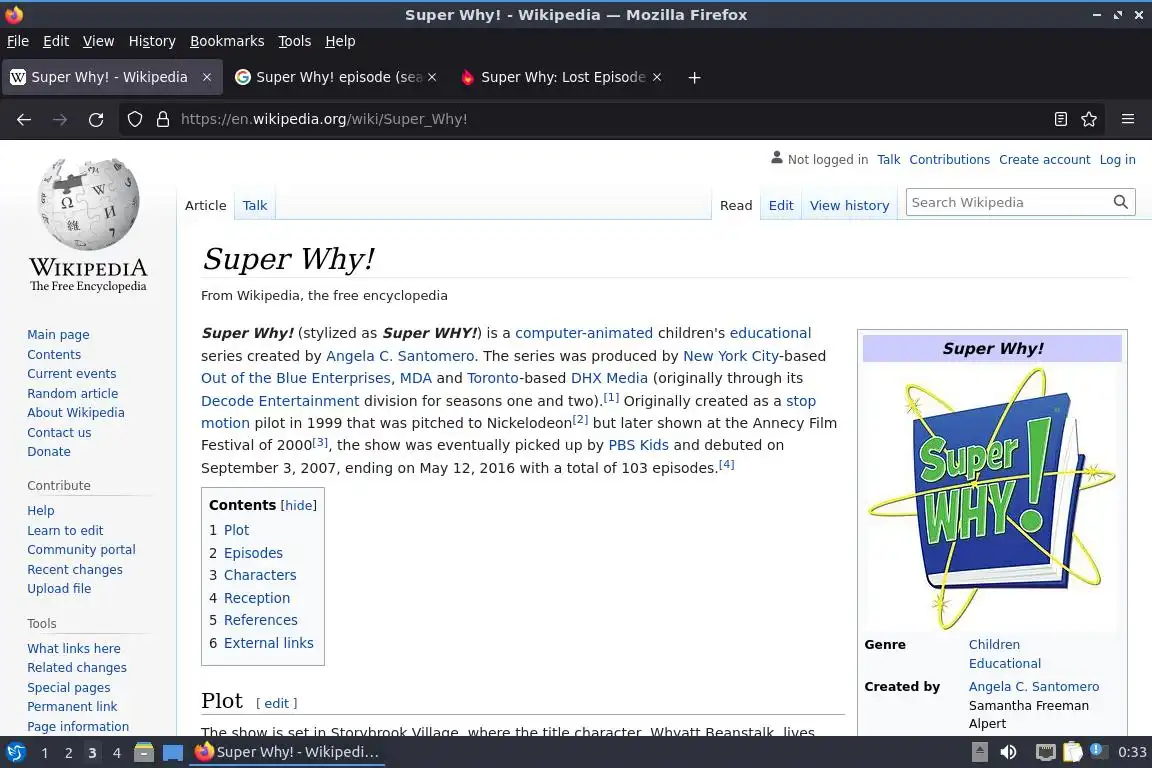Click the volume speaker tray icon
Image resolution: width=1152 pixels, height=768 pixels.
click(1008, 752)
